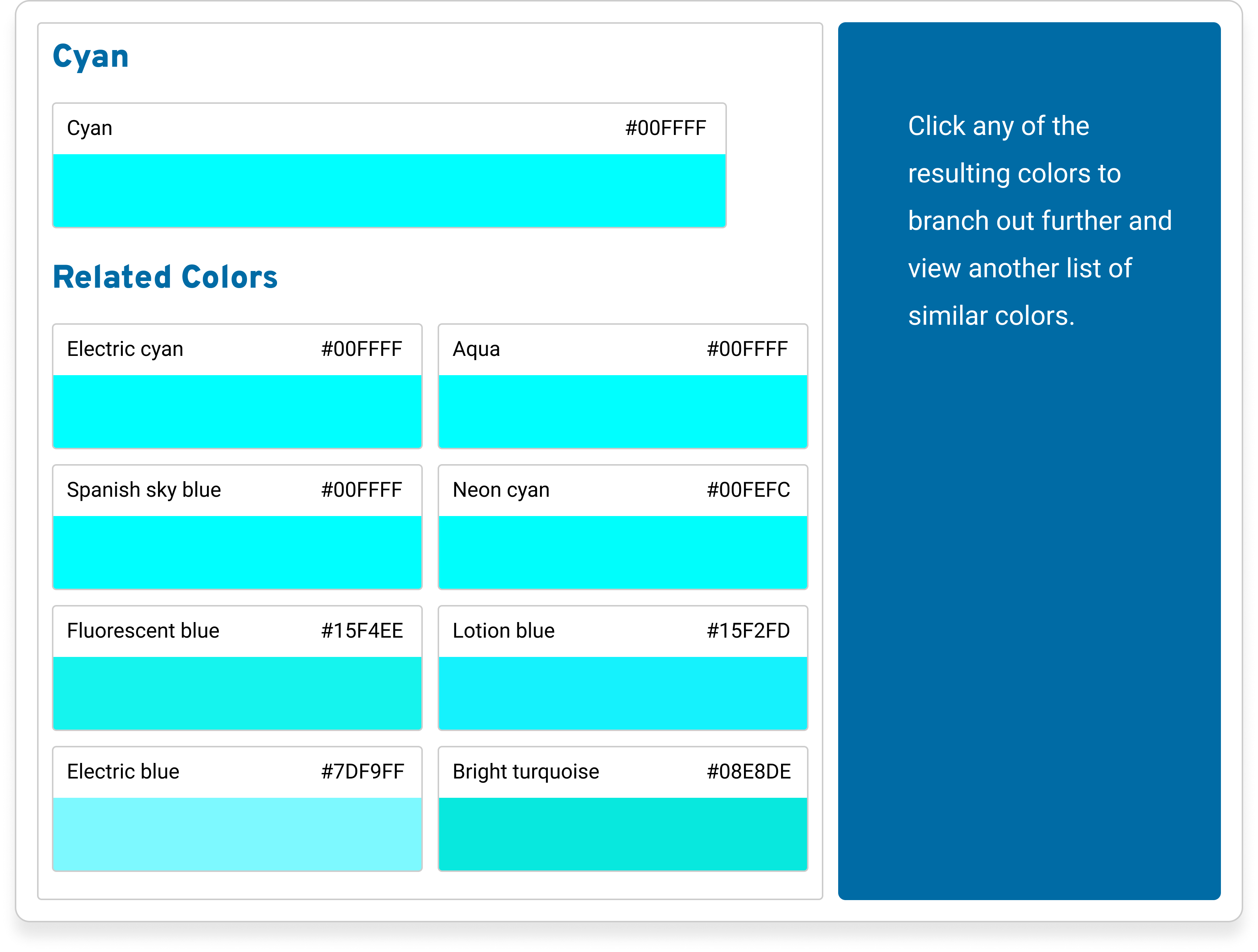
Task: Click the hex code beside Spanish sky blue
Action: 362,490
